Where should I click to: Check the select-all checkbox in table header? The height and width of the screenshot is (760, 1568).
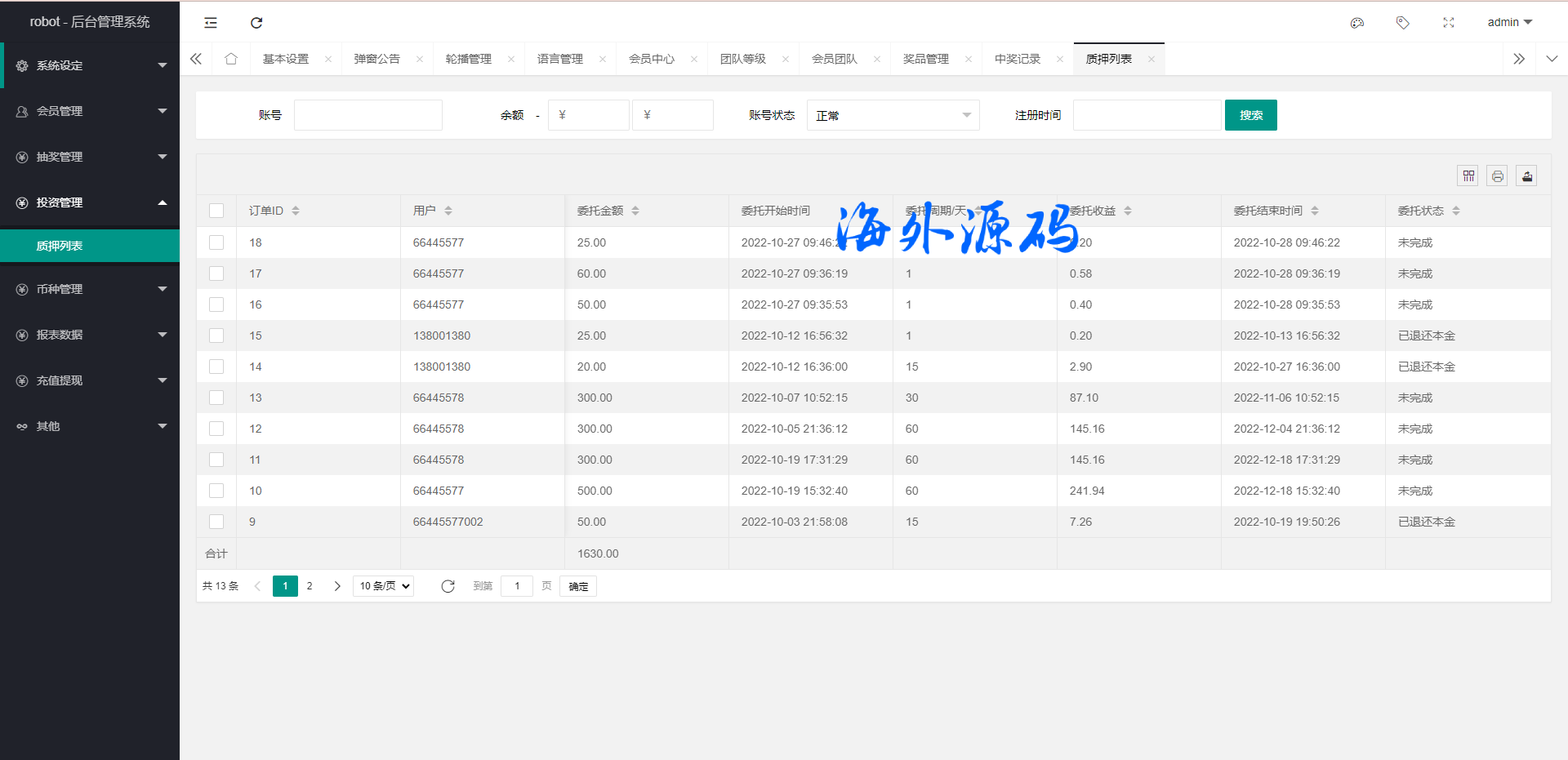click(216, 211)
